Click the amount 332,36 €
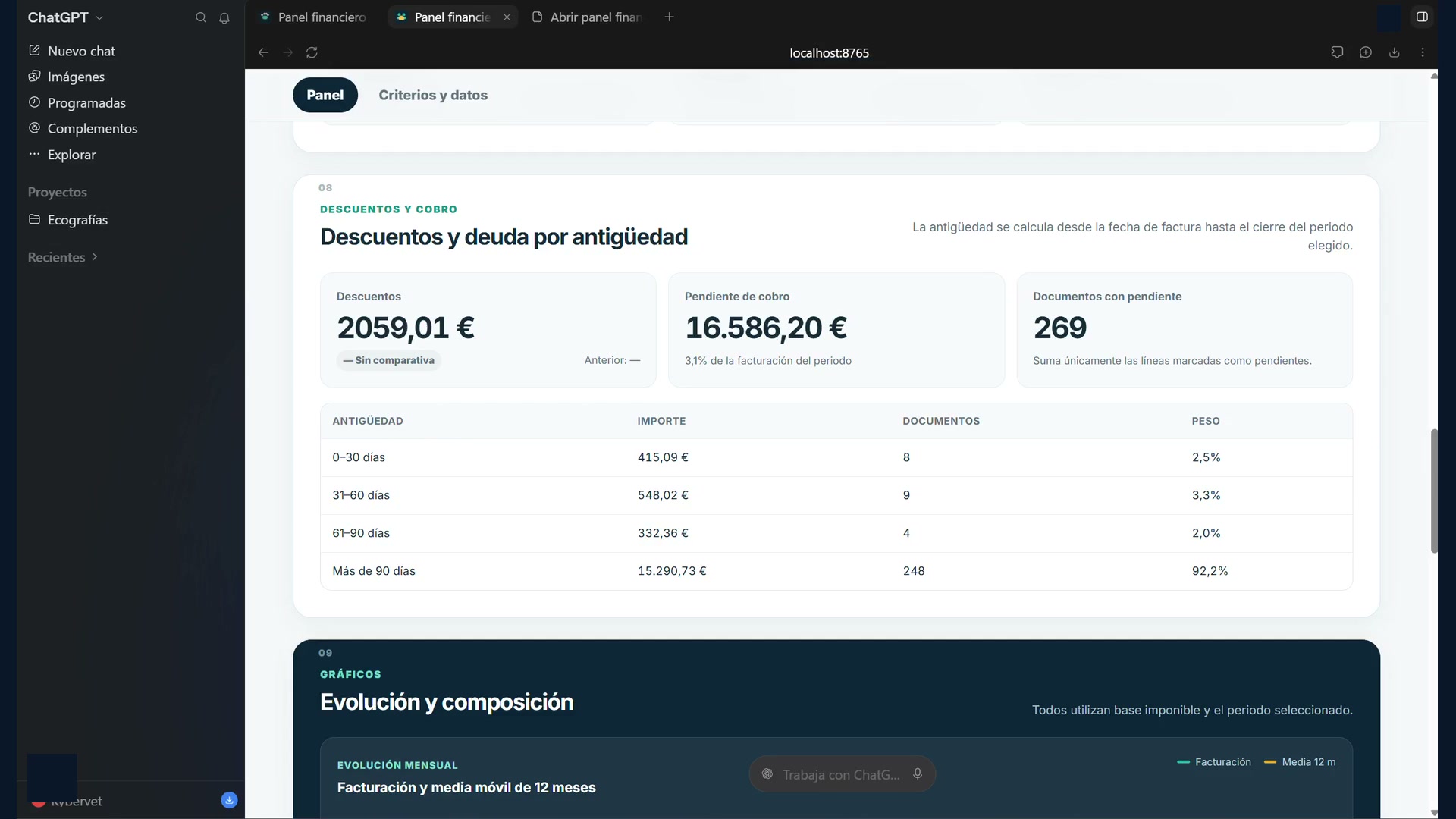Image resolution: width=1456 pixels, height=819 pixels. (663, 533)
